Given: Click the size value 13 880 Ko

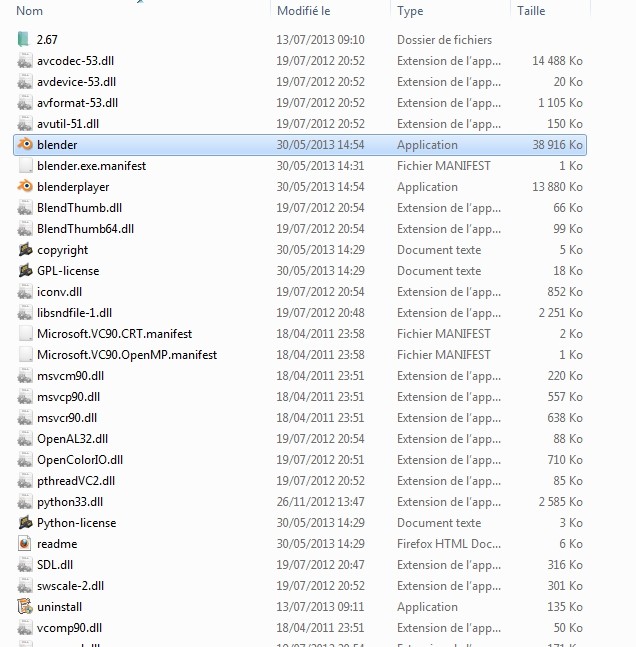Looking at the screenshot, I should coord(557,187).
